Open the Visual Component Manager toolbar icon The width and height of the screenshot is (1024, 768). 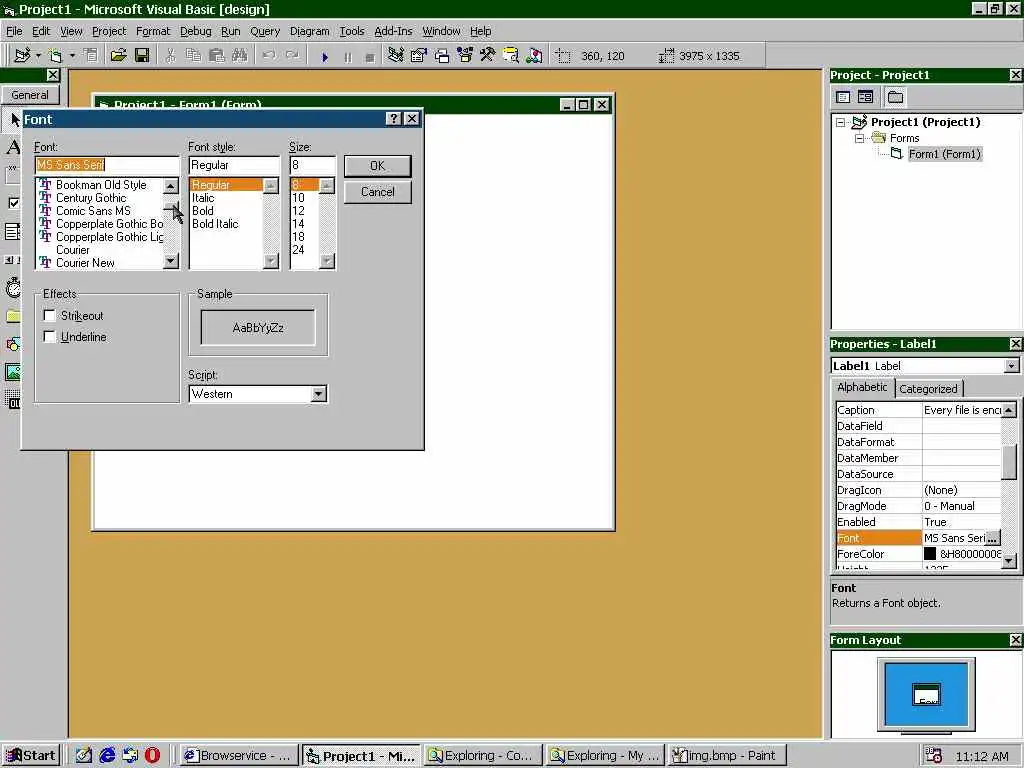click(534, 56)
